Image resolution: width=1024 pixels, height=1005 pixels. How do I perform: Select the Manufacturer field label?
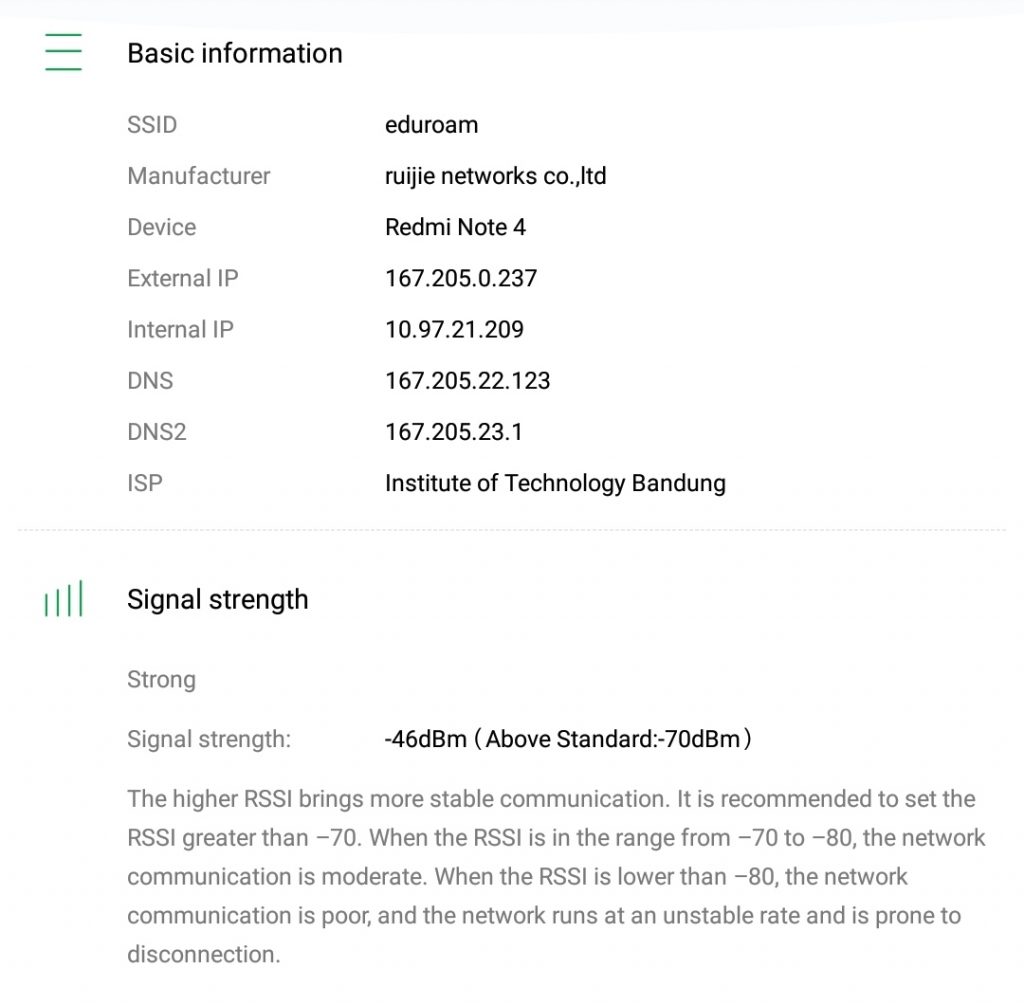(198, 176)
